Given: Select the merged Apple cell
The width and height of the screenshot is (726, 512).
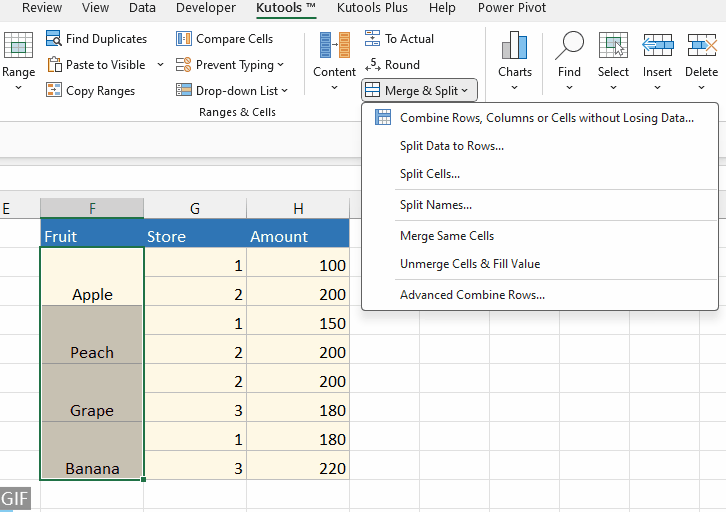Looking at the screenshot, I should tap(92, 276).
